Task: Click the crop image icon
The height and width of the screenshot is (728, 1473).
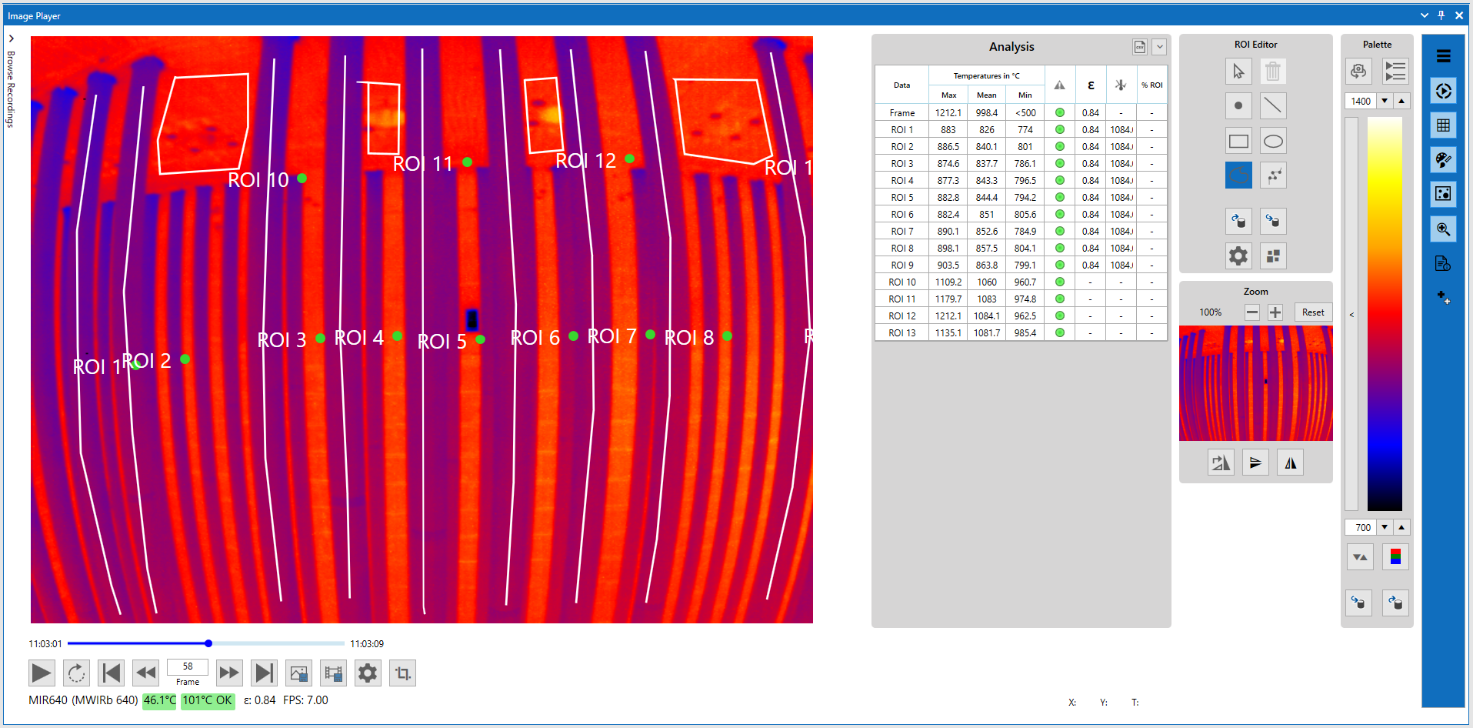Action: (x=403, y=673)
